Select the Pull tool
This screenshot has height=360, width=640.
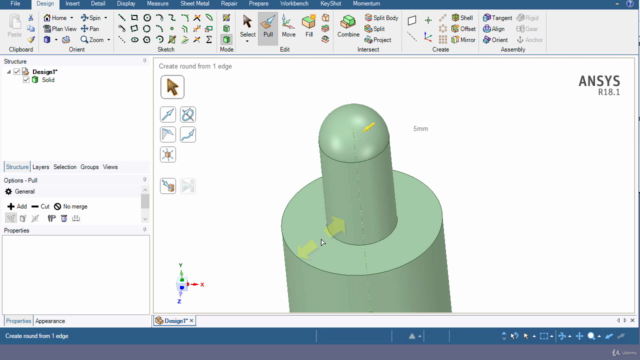click(x=268, y=27)
